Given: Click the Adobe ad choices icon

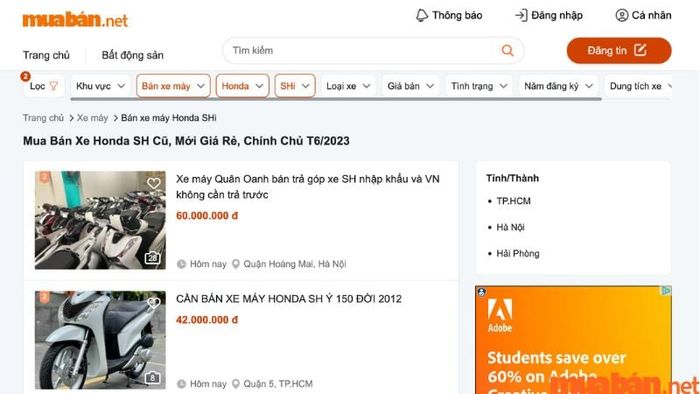Looking at the screenshot, I should coord(666,291).
